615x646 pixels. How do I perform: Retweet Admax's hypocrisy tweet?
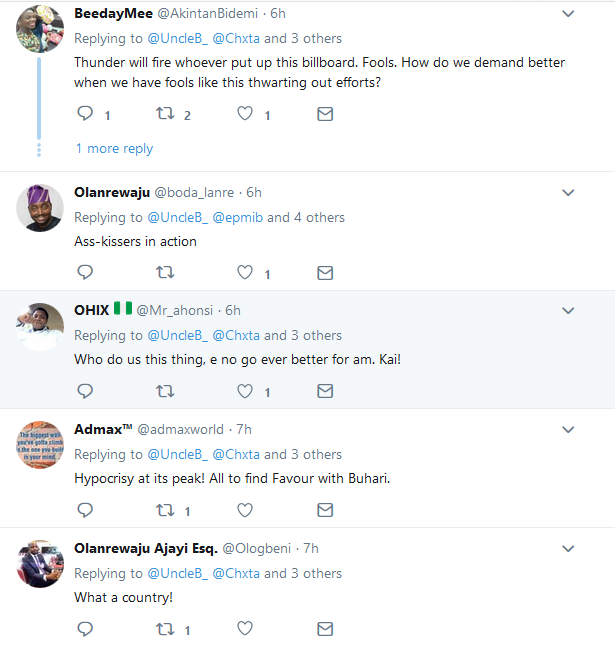(x=165, y=510)
